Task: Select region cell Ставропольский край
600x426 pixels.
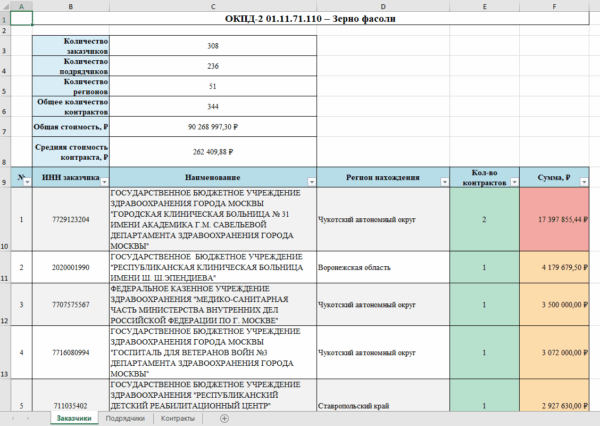Action: tap(383, 395)
